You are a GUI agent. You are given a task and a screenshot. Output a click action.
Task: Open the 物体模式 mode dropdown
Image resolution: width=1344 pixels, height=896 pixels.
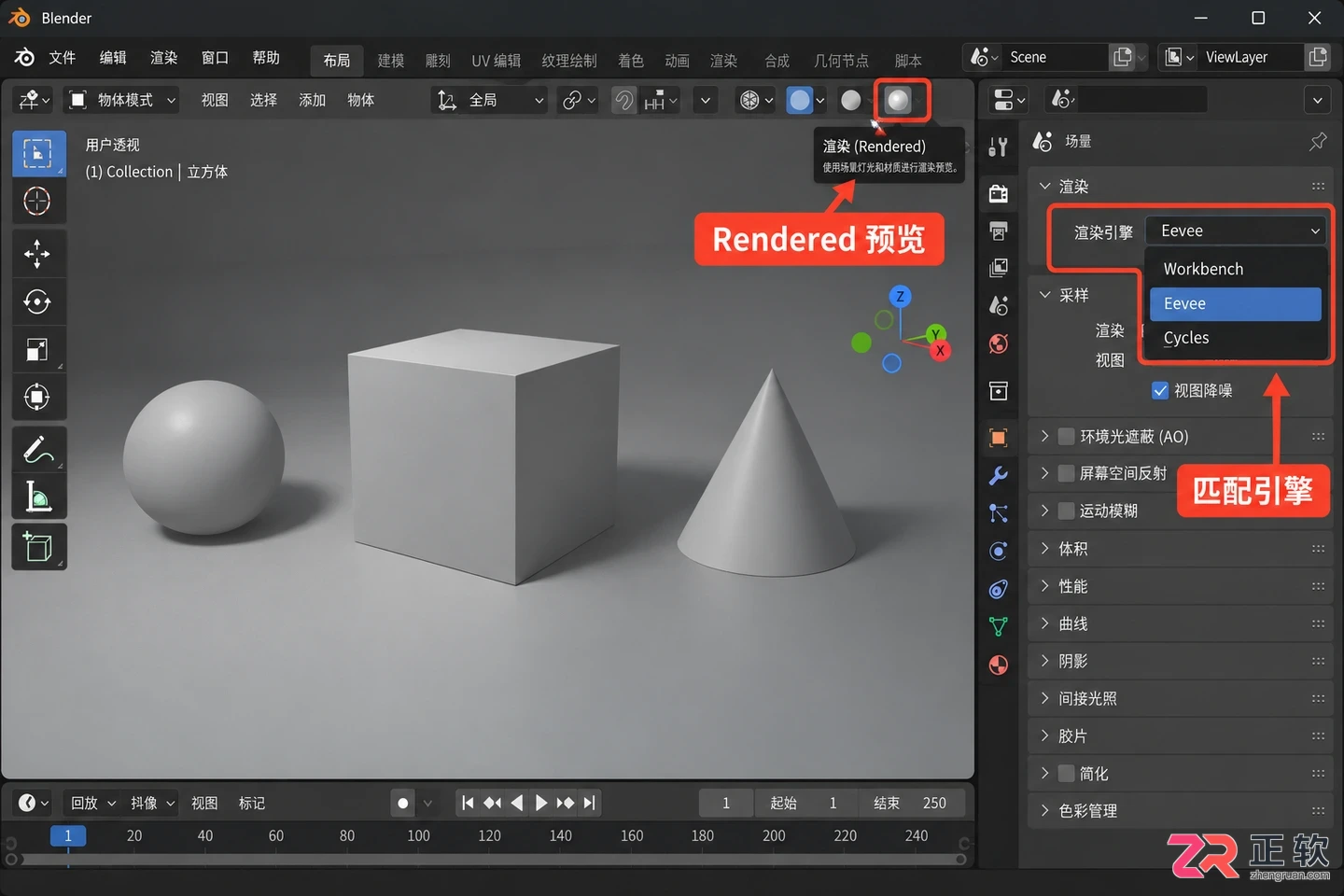tap(122, 100)
